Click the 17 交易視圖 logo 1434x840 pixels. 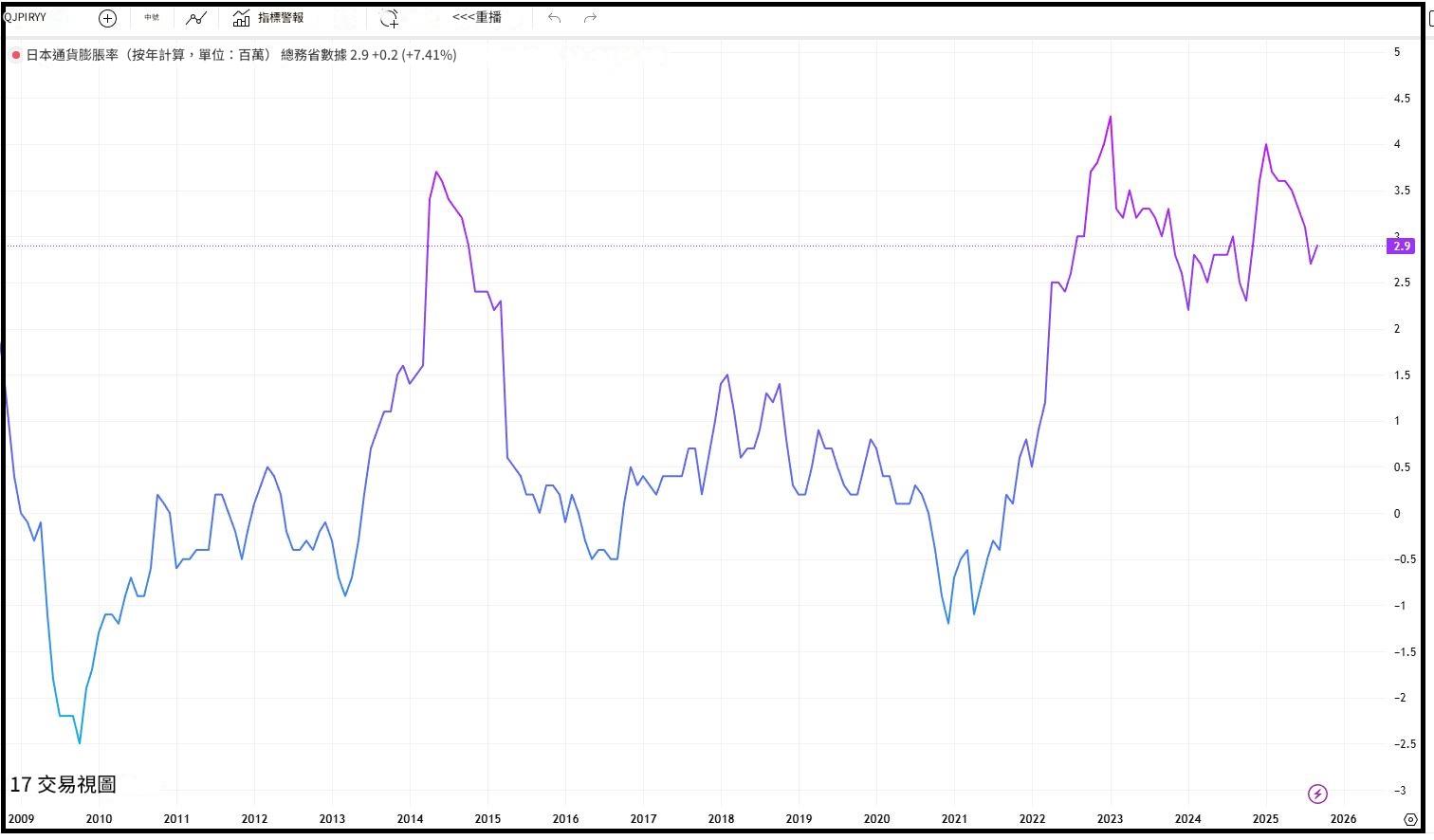[63, 785]
